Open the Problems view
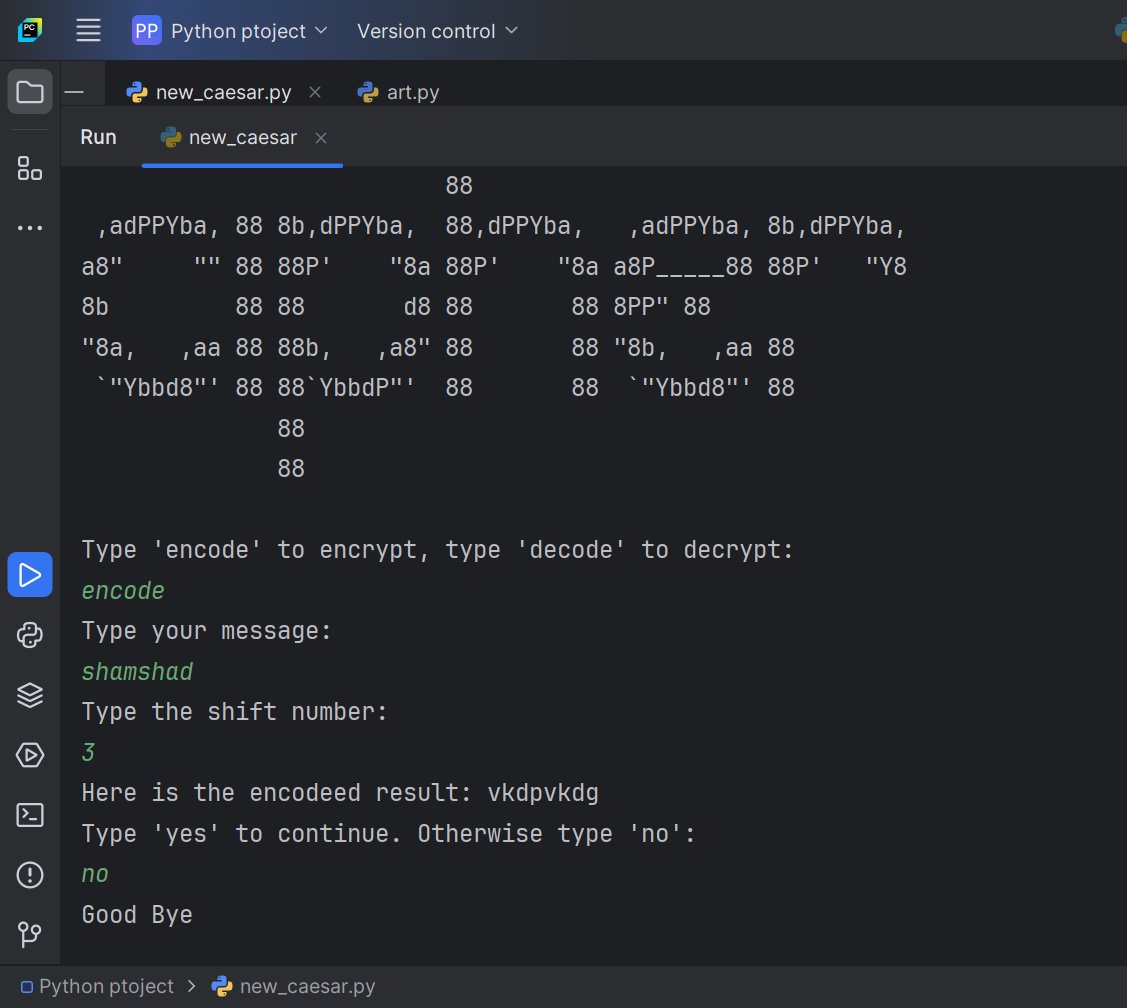This screenshot has height=1008, width=1127. [29, 875]
